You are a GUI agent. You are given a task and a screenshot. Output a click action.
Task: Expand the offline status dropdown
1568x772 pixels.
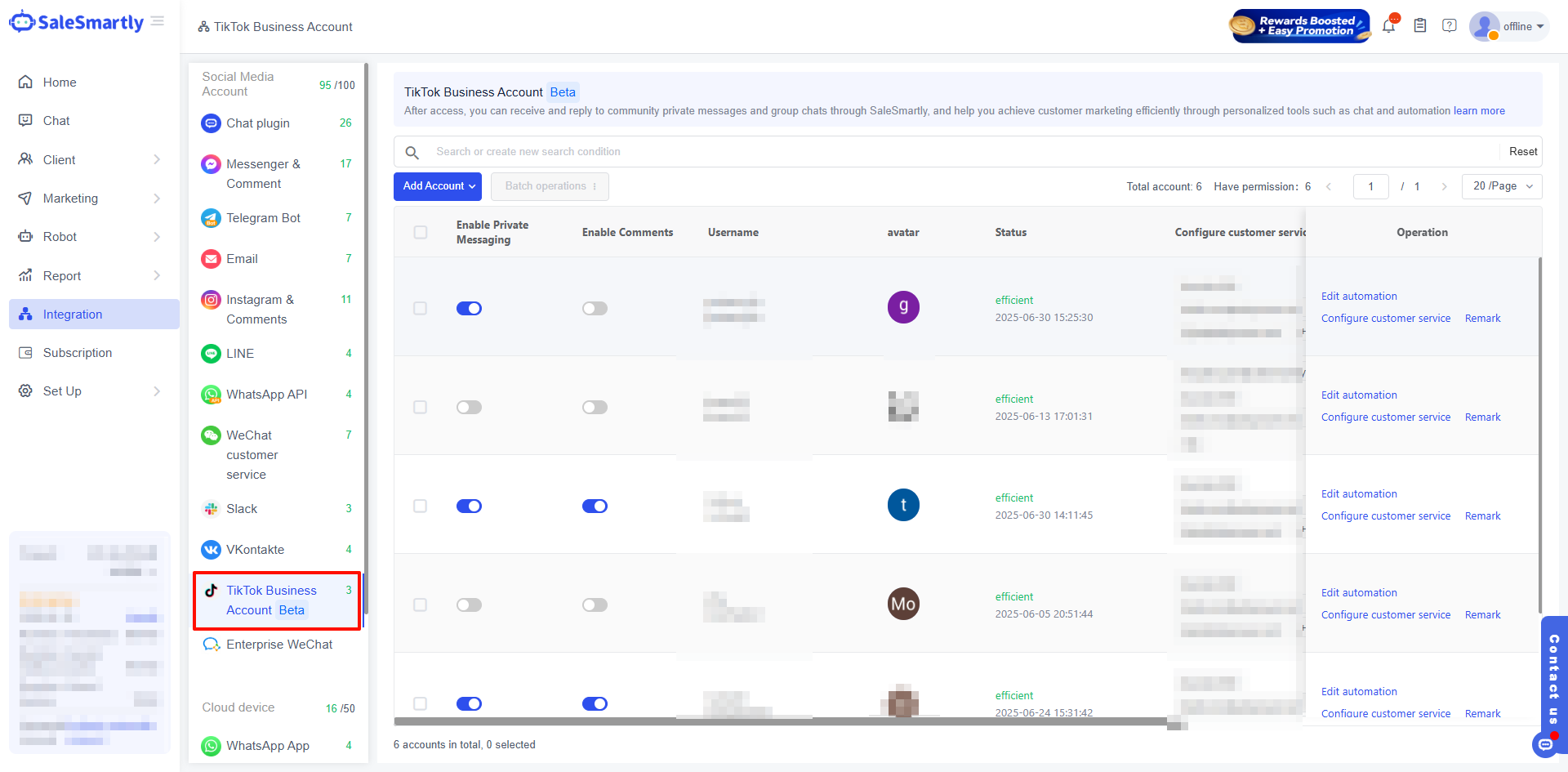click(x=1522, y=26)
